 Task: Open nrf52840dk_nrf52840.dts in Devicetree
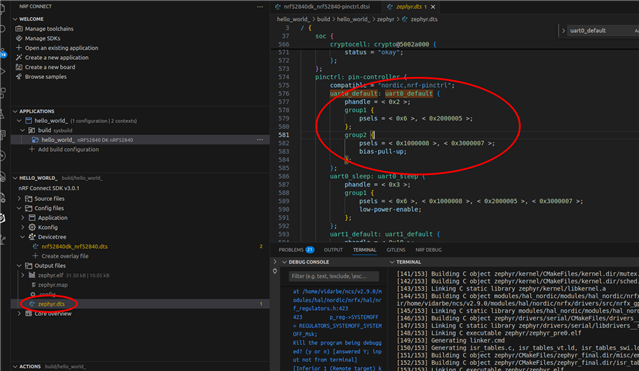(x=75, y=246)
